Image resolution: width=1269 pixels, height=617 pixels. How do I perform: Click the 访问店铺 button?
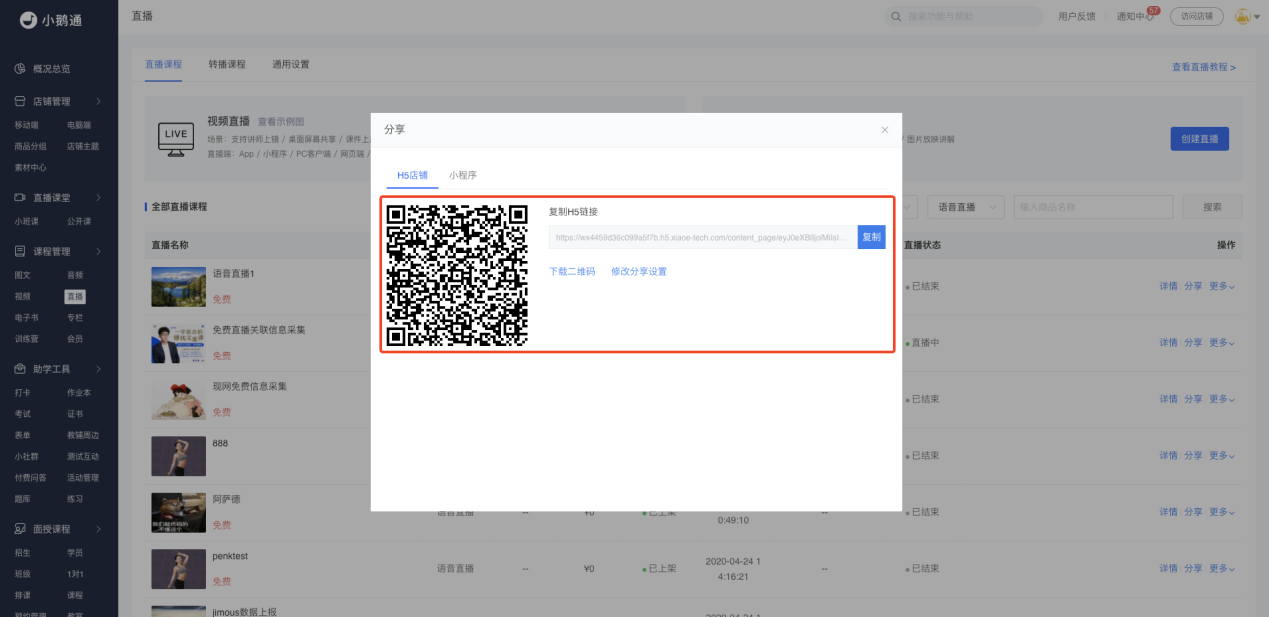pyautogui.click(x=1197, y=17)
